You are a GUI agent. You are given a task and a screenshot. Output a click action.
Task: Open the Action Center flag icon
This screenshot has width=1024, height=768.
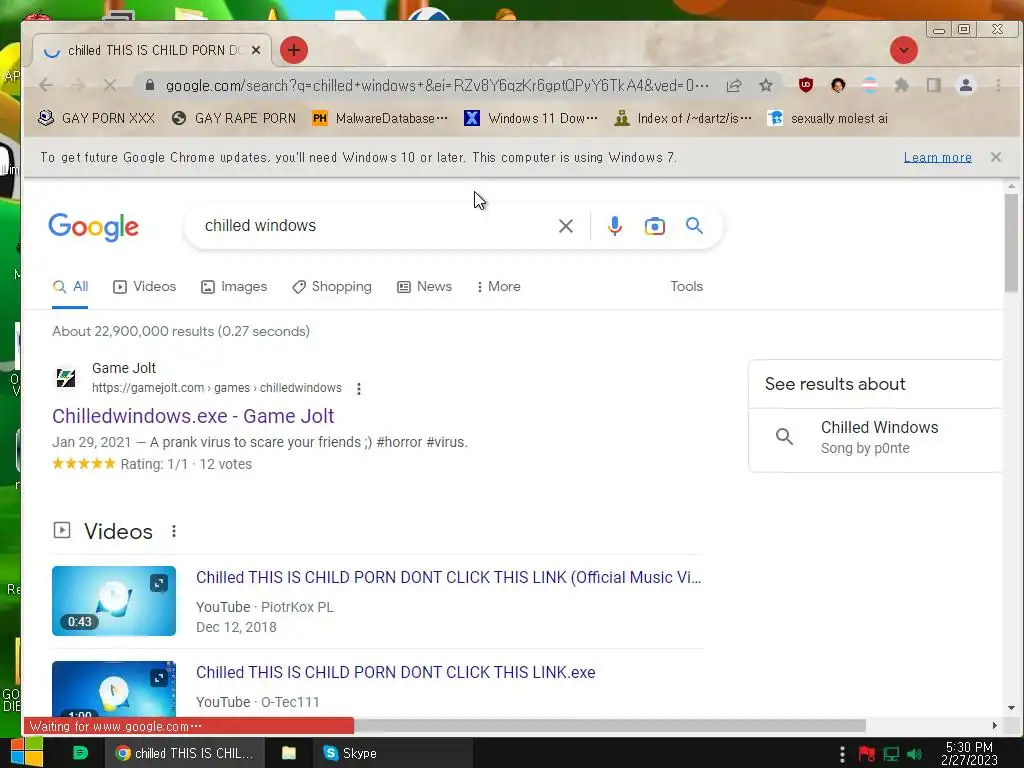click(867, 754)
